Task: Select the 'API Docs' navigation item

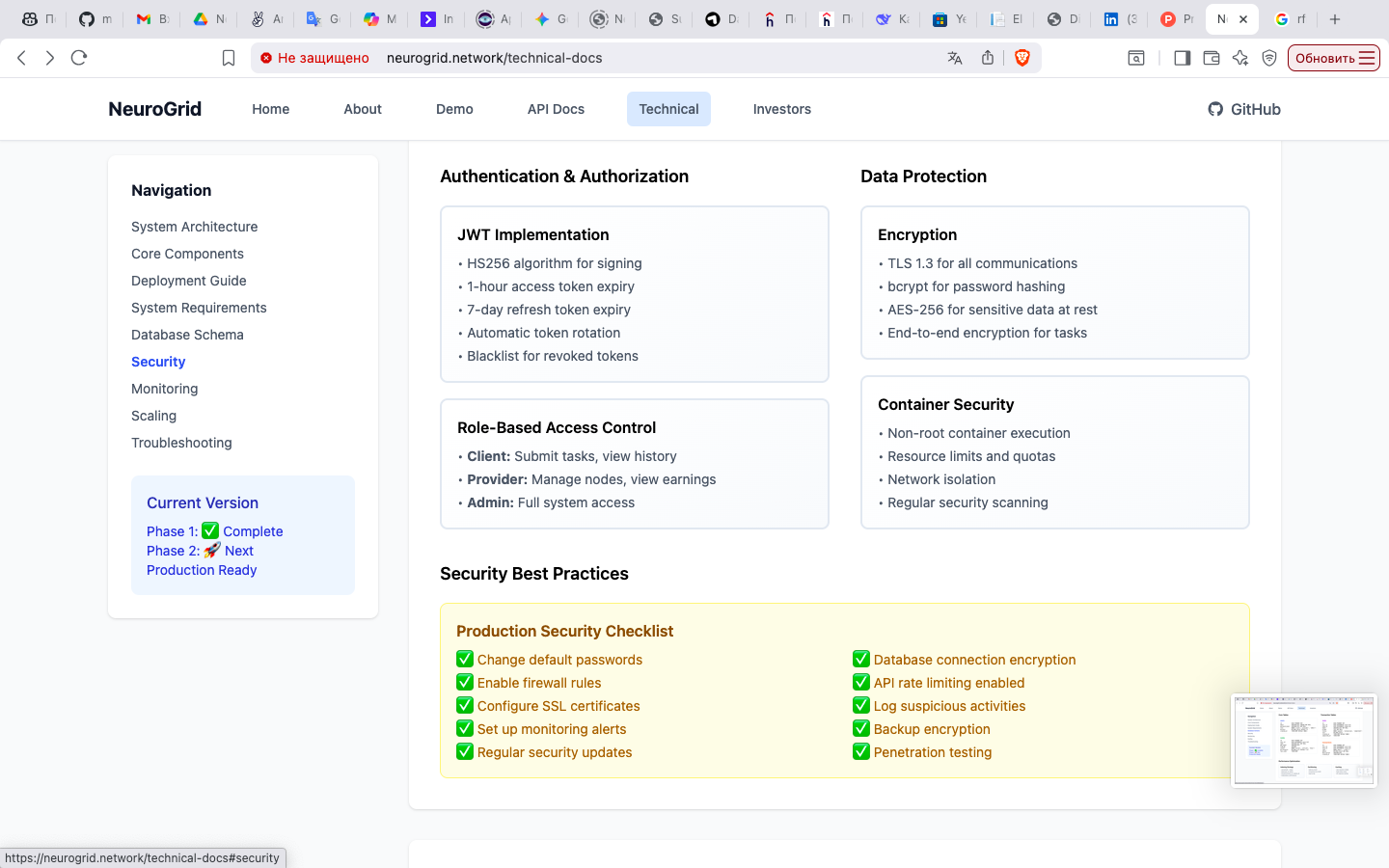Action: pos(556,109)
